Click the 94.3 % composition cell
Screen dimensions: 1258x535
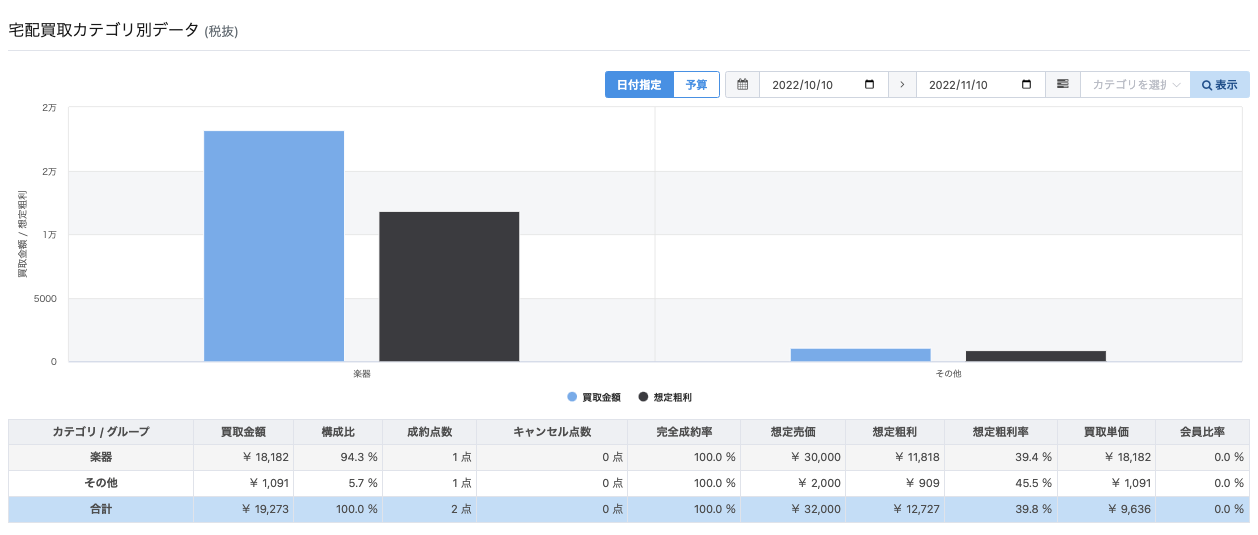click(338, 457)
